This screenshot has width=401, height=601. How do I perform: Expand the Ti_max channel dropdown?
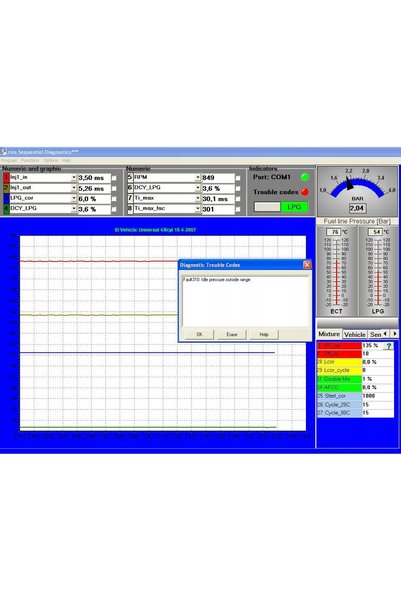coord(198,199)
